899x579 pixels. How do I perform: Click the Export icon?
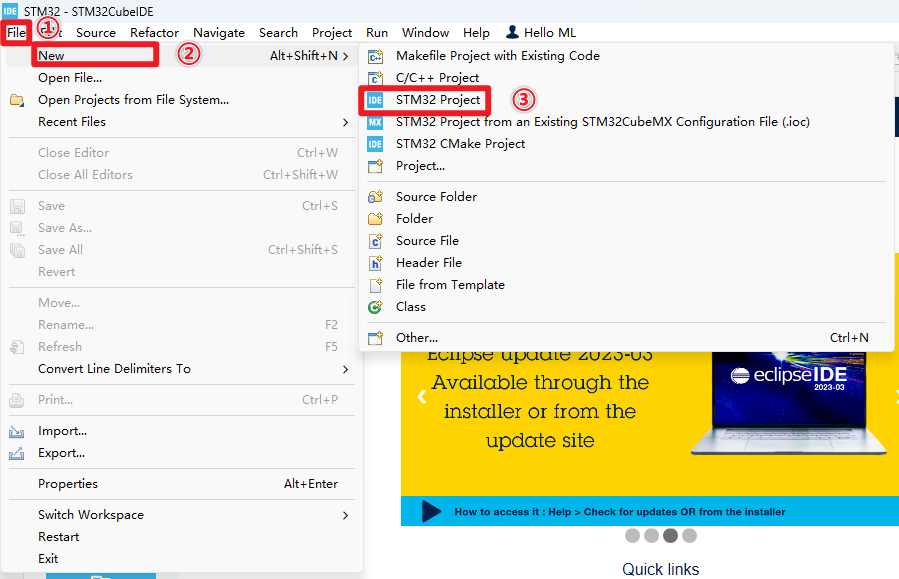tap(17, 453)
